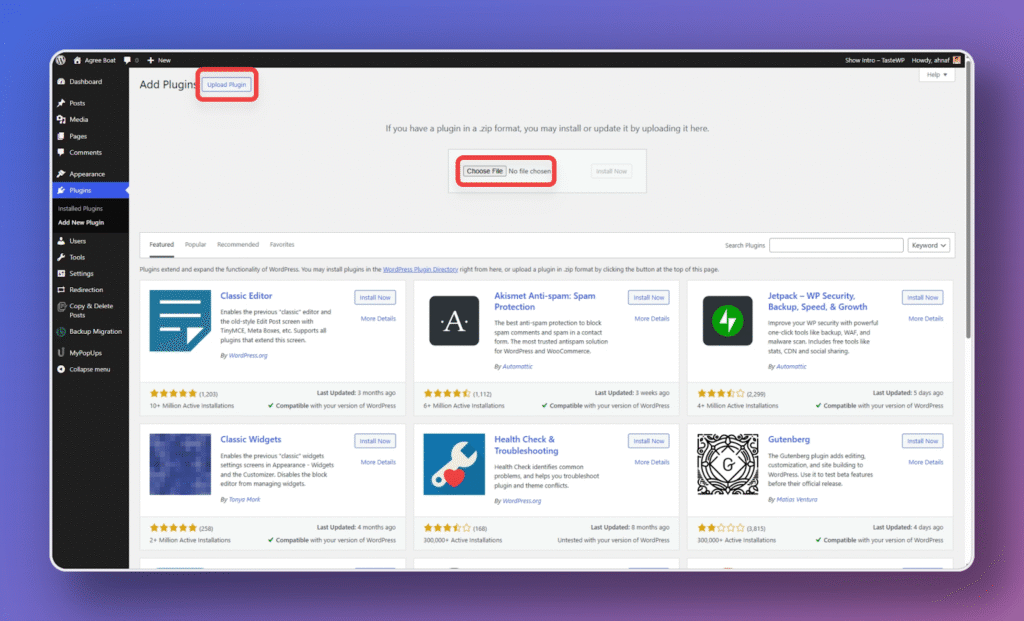The image size is (1024, 621).
Task: Open Posts pin icon in sidebar
Action: tap(61, 103)
